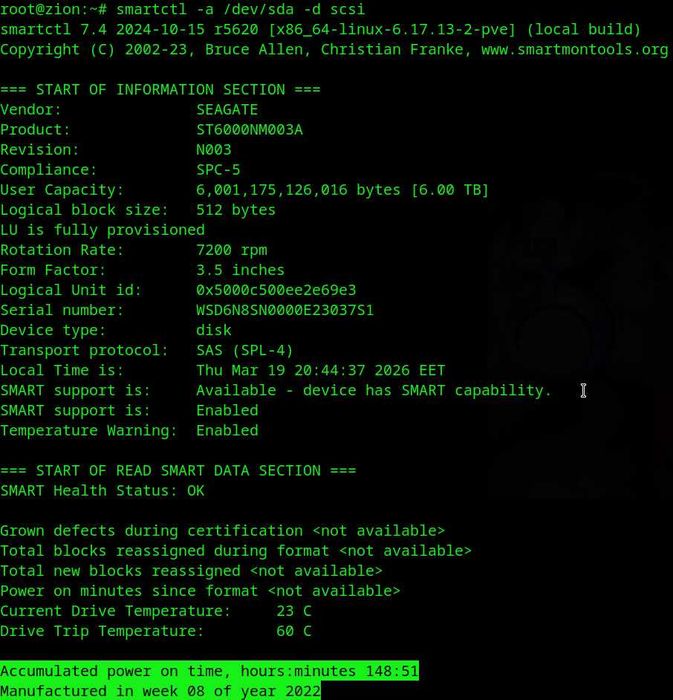Click the serial number WSD6N8SN0000E23037S1
The image size is (673, 700).
coord(285,310)
